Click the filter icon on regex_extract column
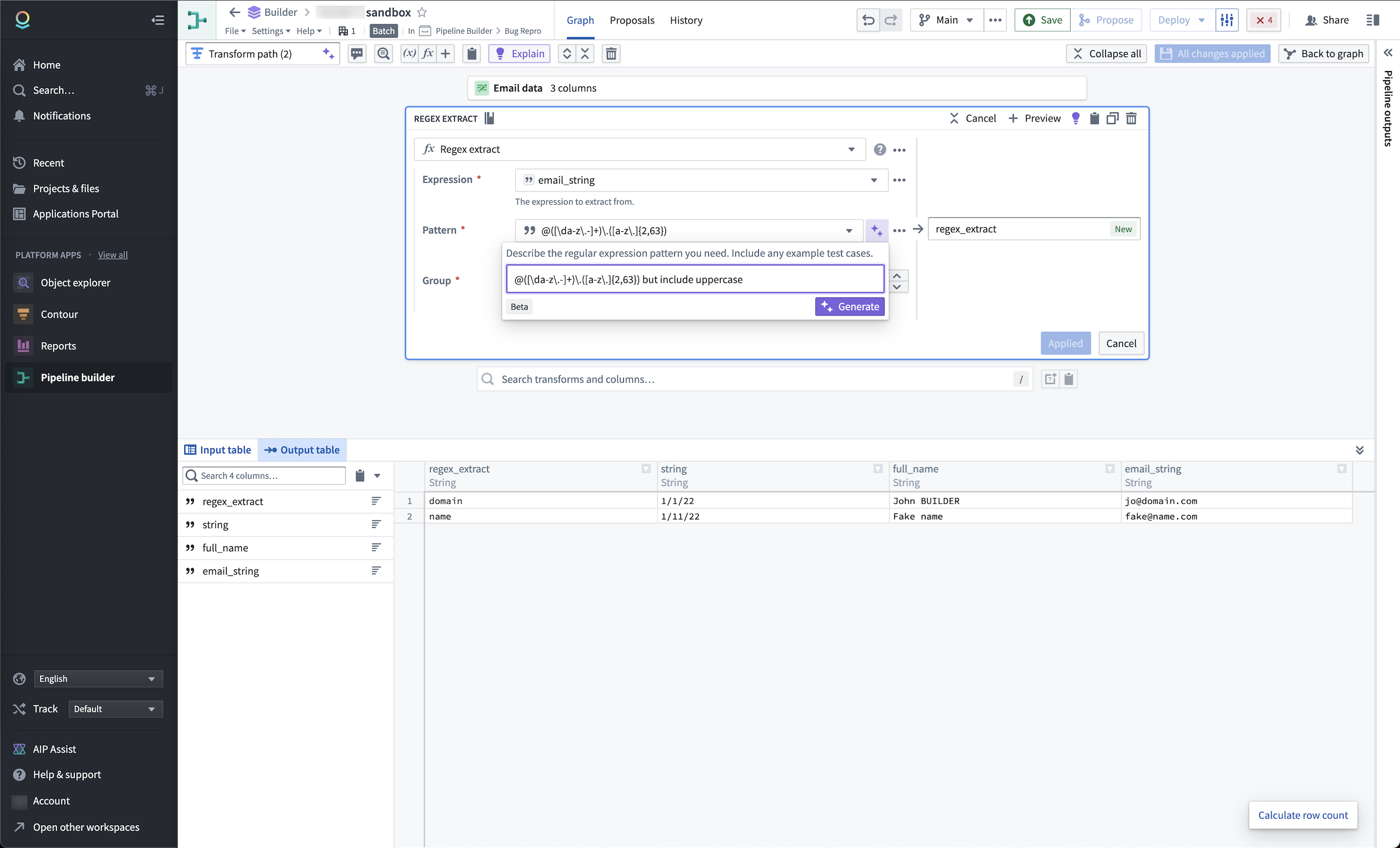 click(x=646, y=468)
